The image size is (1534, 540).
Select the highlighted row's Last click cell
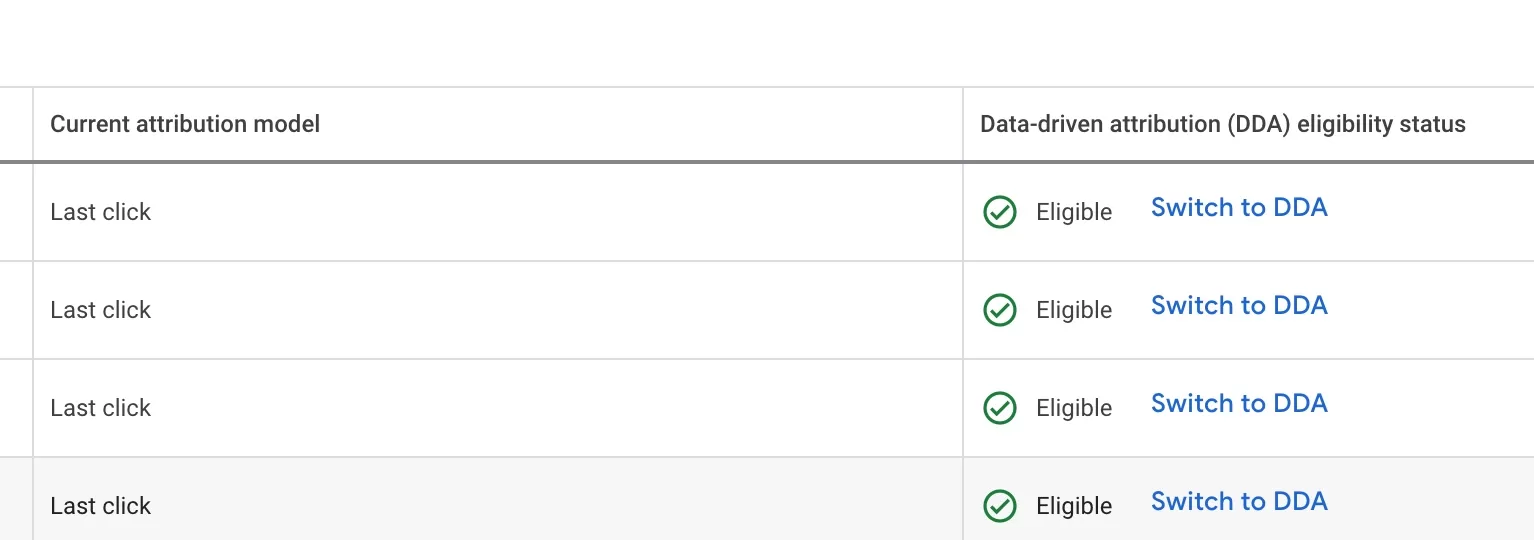(498, 499)
